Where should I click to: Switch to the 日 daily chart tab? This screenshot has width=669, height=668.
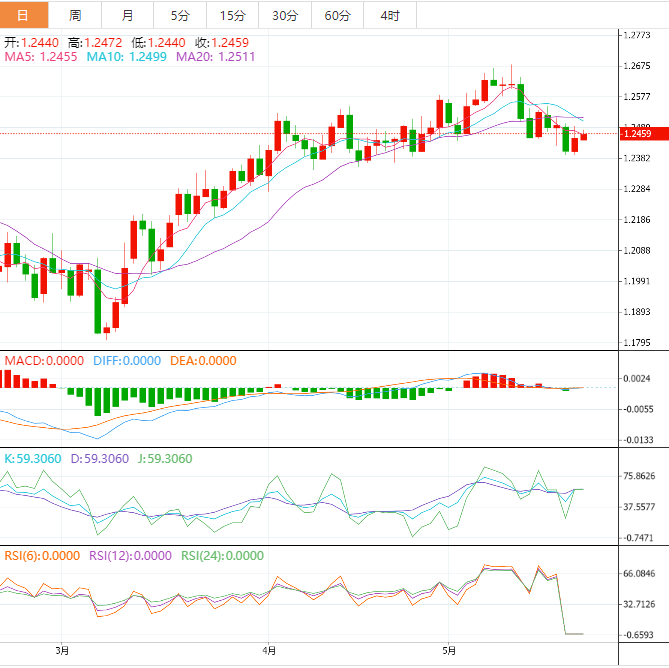pyautogui.click(x=23, y=15)
